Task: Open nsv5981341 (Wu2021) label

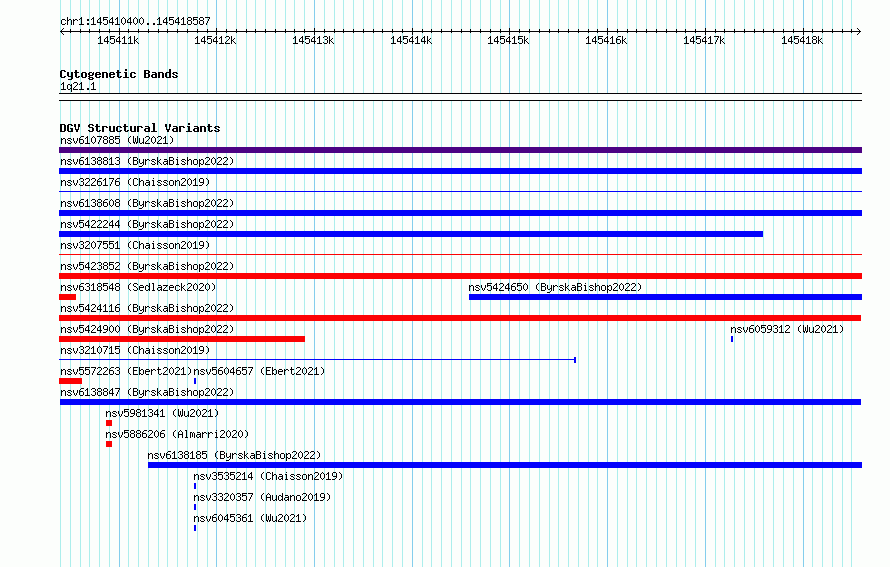Action: click(162, 413)
